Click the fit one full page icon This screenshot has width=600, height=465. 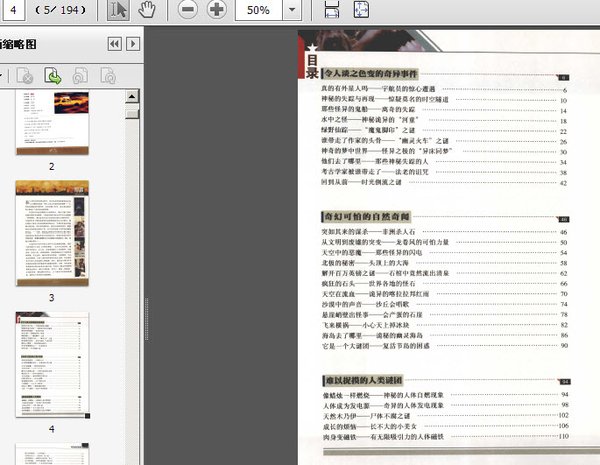[x=361, y=9]
